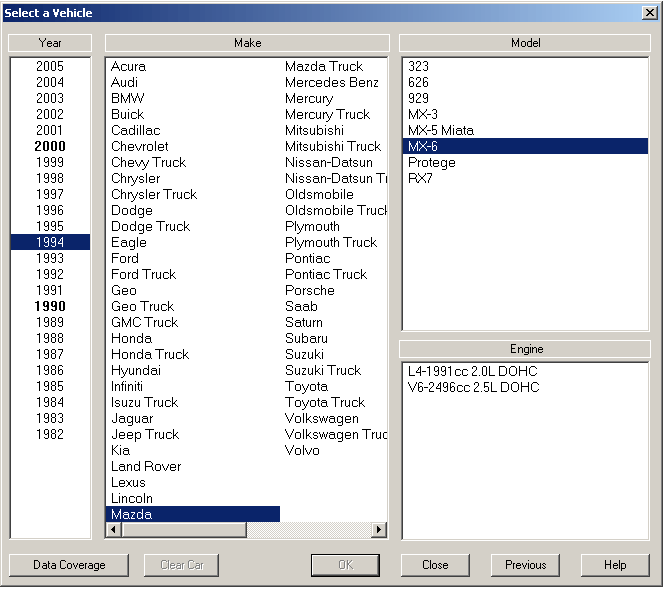The image size is (667, 590).
Task: Click the Engine column header
Action: (x=525, y=349)
